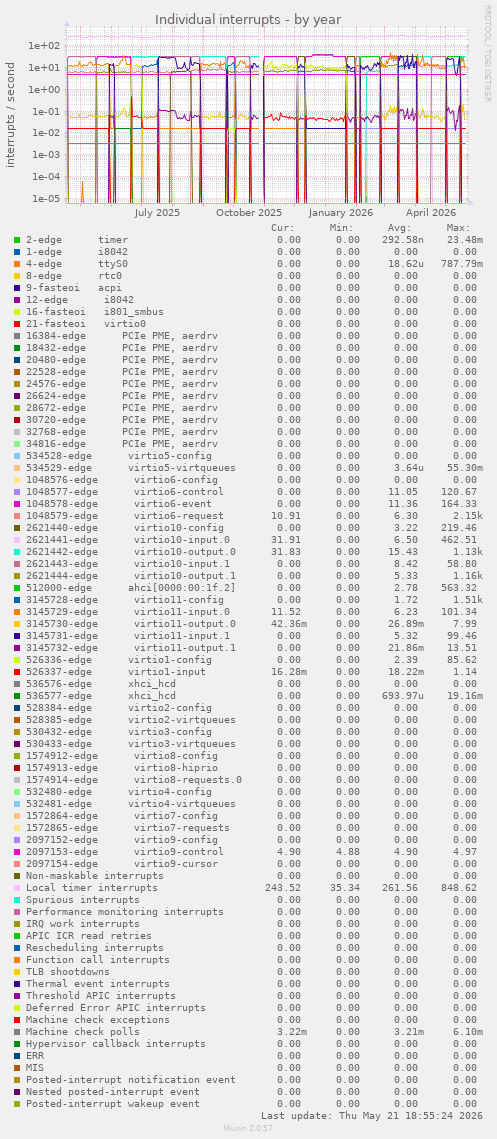
Task: Click the October 2025 x-axis label
Action: [249, 213]
